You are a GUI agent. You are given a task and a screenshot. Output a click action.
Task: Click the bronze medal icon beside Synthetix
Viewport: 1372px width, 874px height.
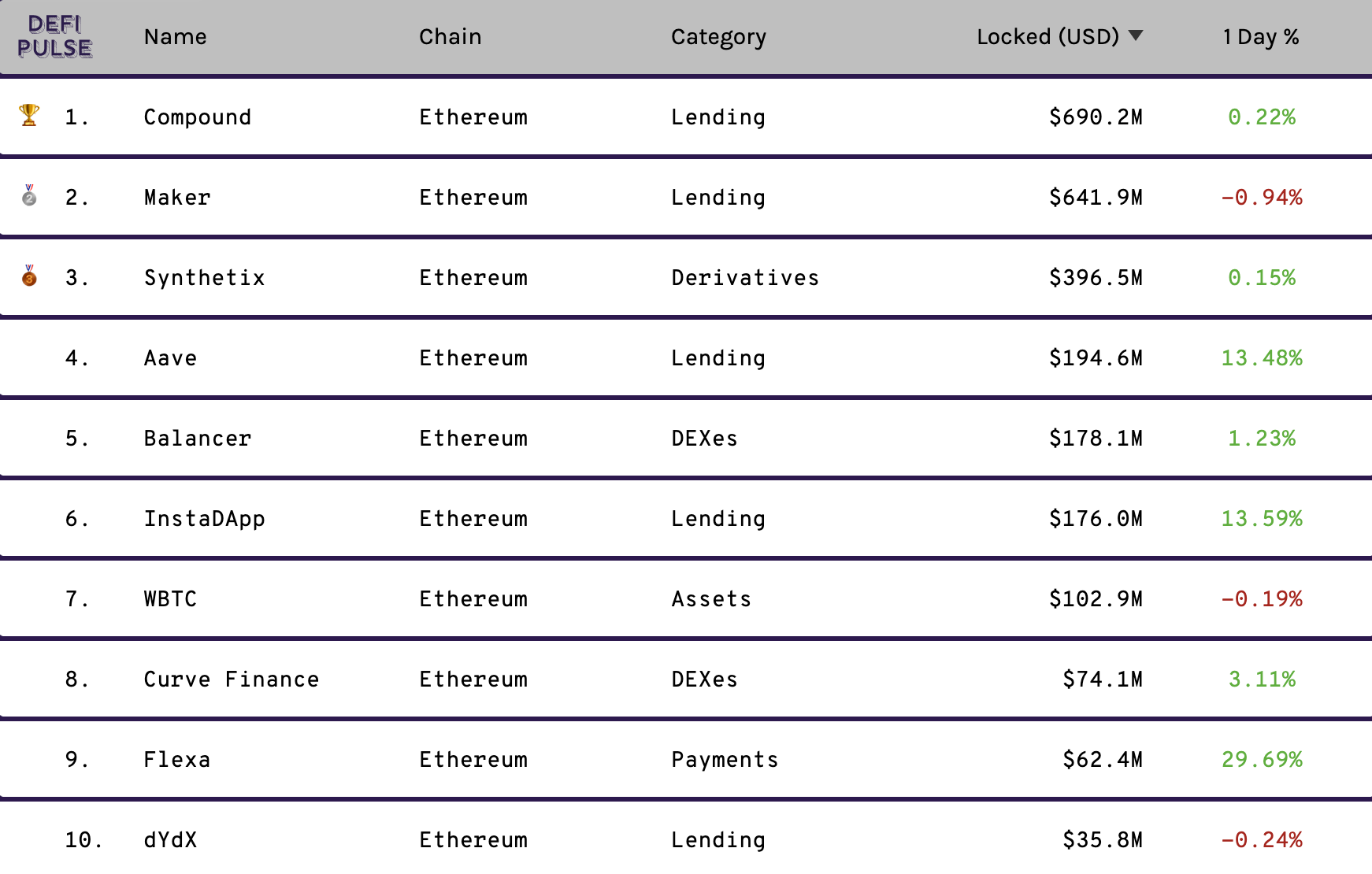29,276
